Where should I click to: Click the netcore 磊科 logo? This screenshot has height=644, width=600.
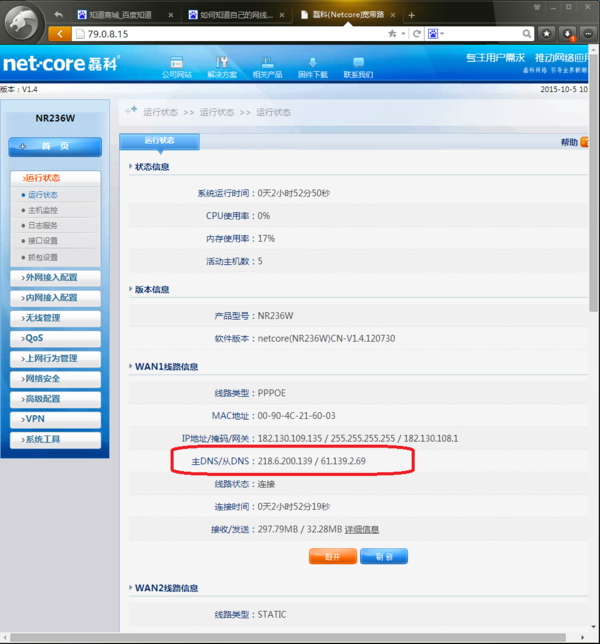pyautogui.click(x=62, y=63)
